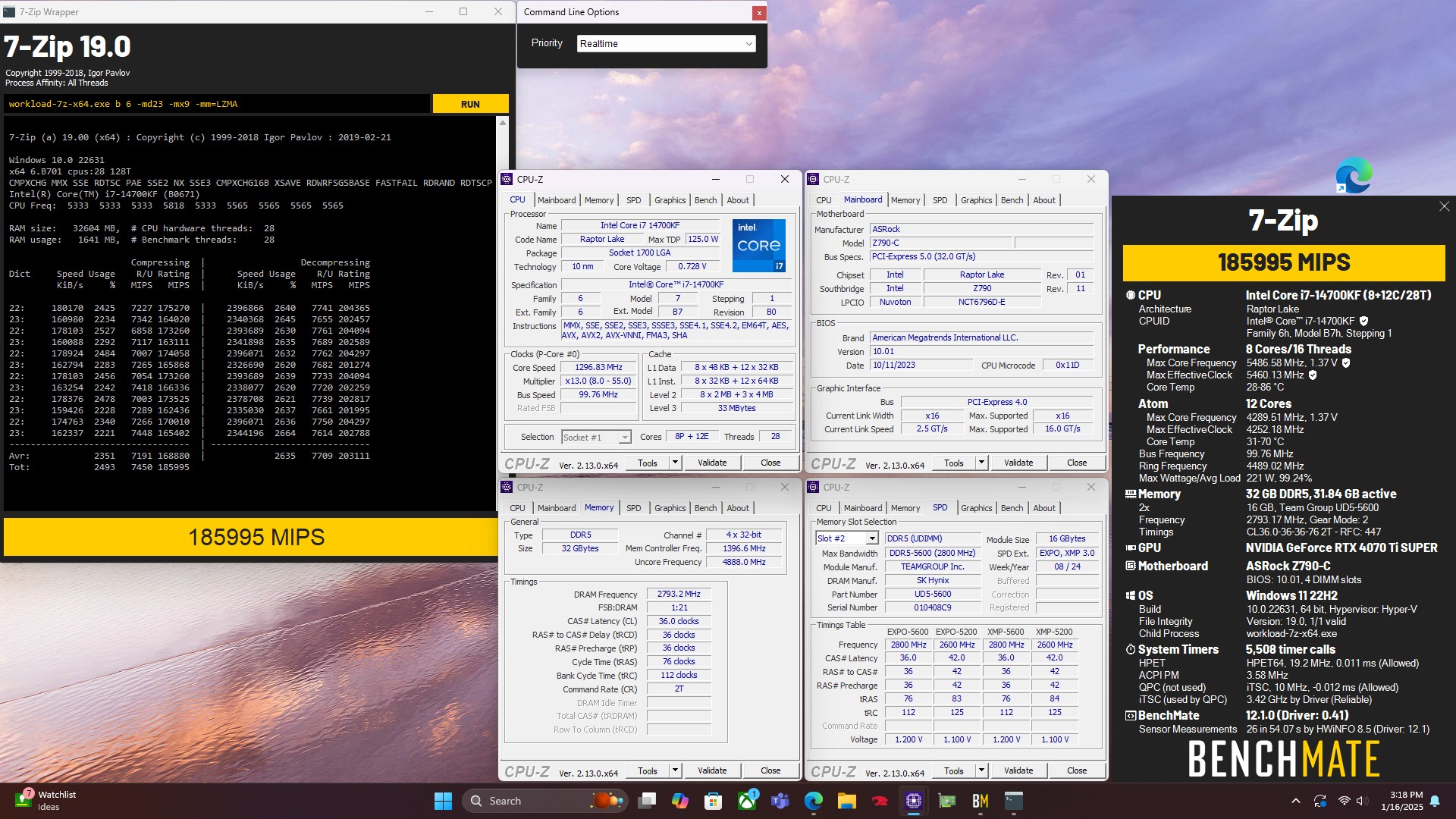This screenshot has height=819, width=1456.
Task: Open Tools dropdown arrow in SPD window
Action: tap(981, 770)
